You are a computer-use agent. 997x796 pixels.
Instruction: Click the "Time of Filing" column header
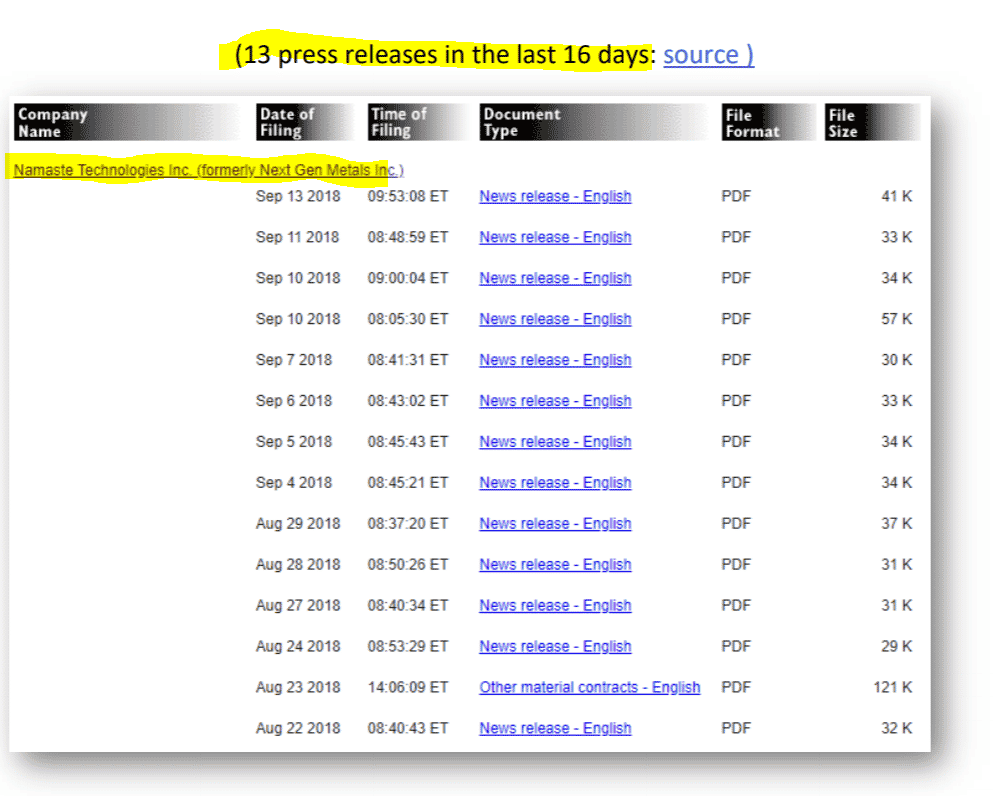click(418, 122)
